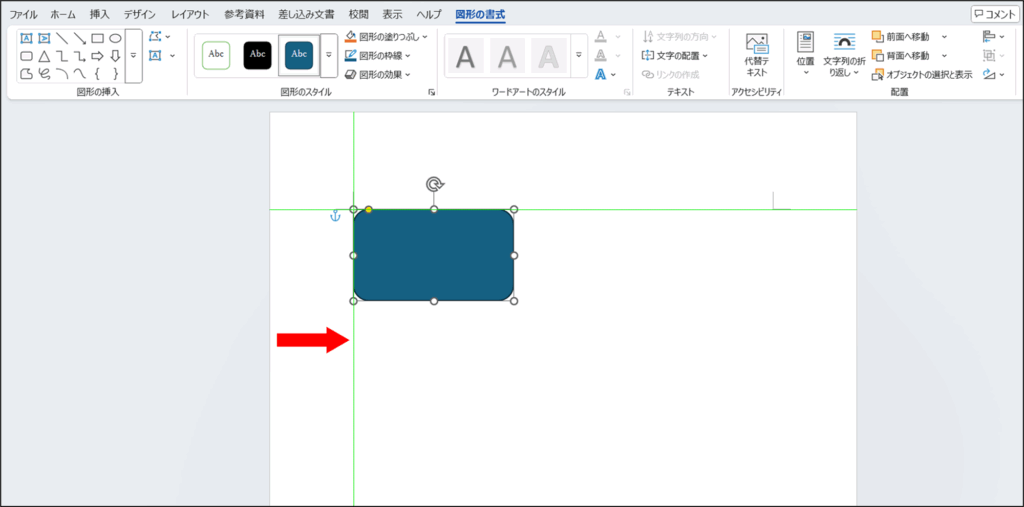Image resolution: width=1024 pixels, height=507 pixels.
Task: Click the text box shape icon
Action: pyautogui.click(x=26, y=38)
